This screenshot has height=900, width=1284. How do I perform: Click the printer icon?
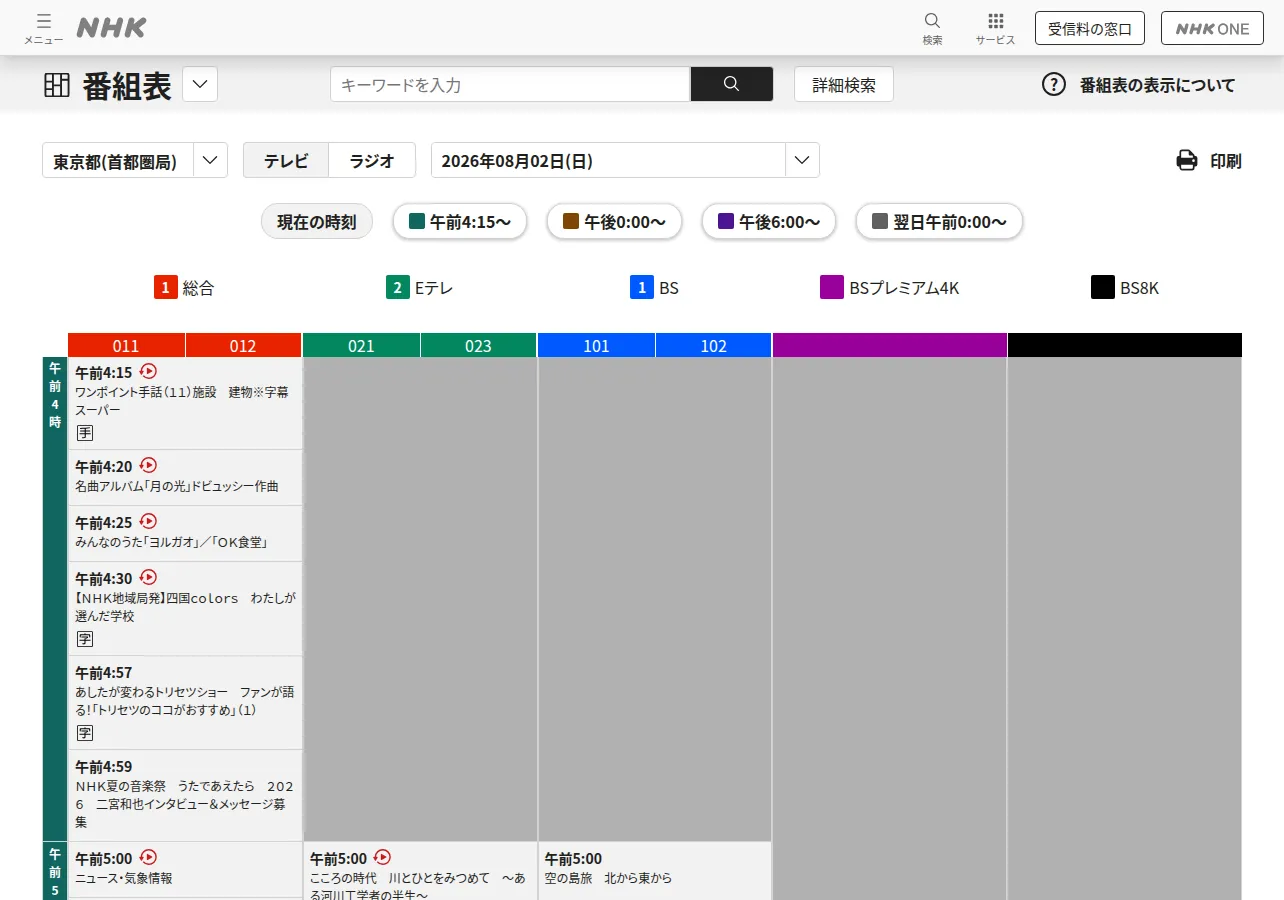pyautogui.click(x=1187, y=160)
